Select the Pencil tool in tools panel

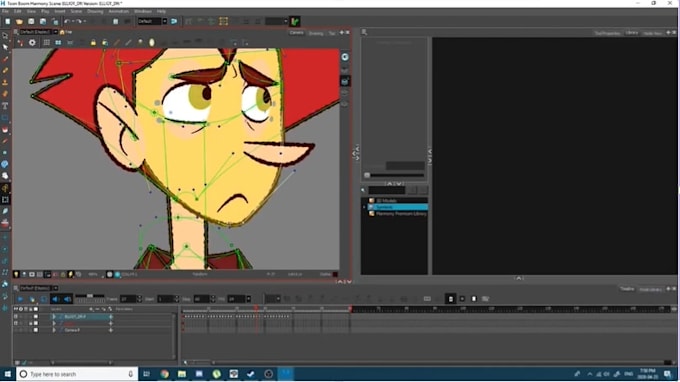5,70
